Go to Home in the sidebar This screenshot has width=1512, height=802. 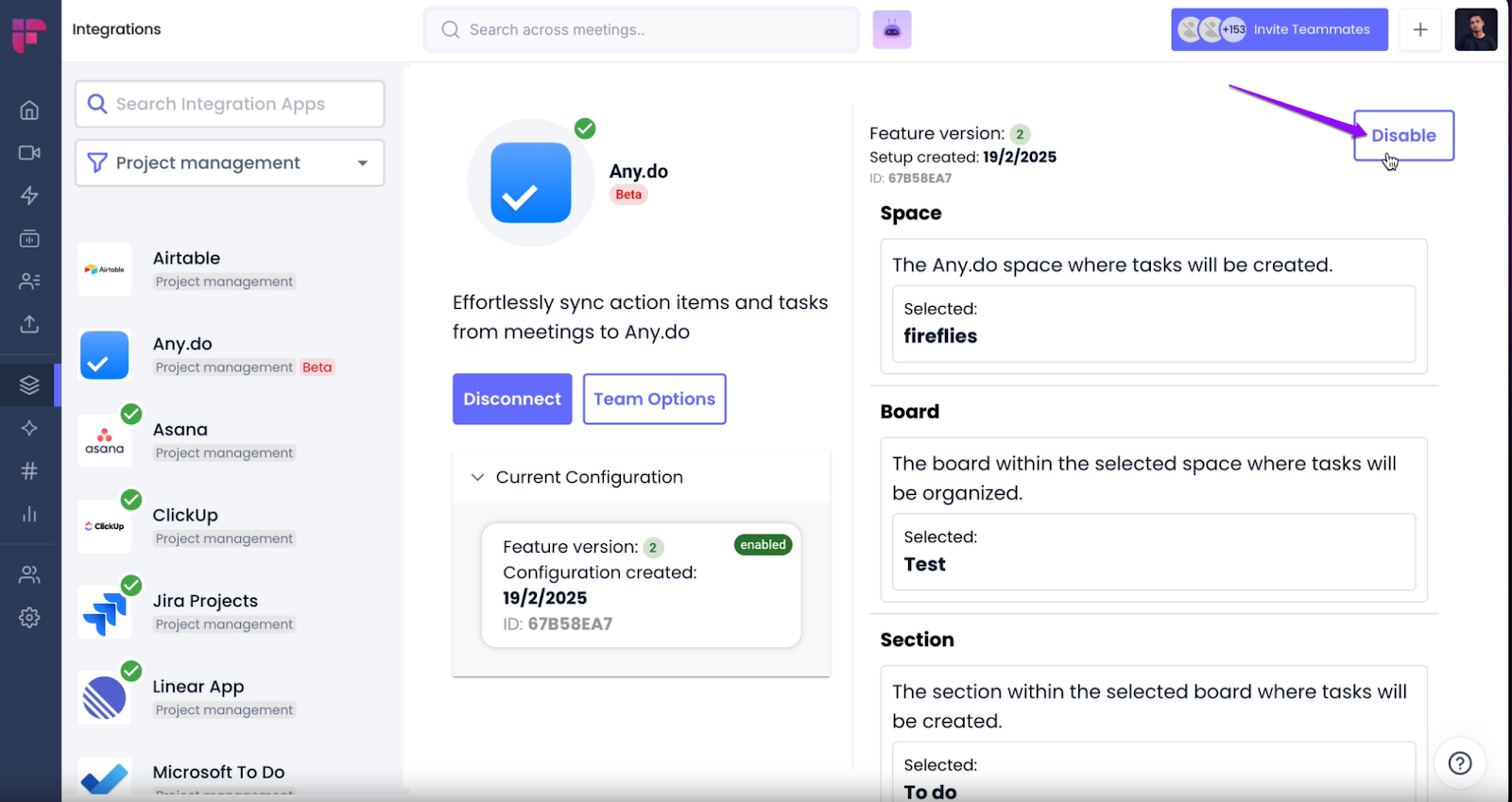tap(29, 111)
